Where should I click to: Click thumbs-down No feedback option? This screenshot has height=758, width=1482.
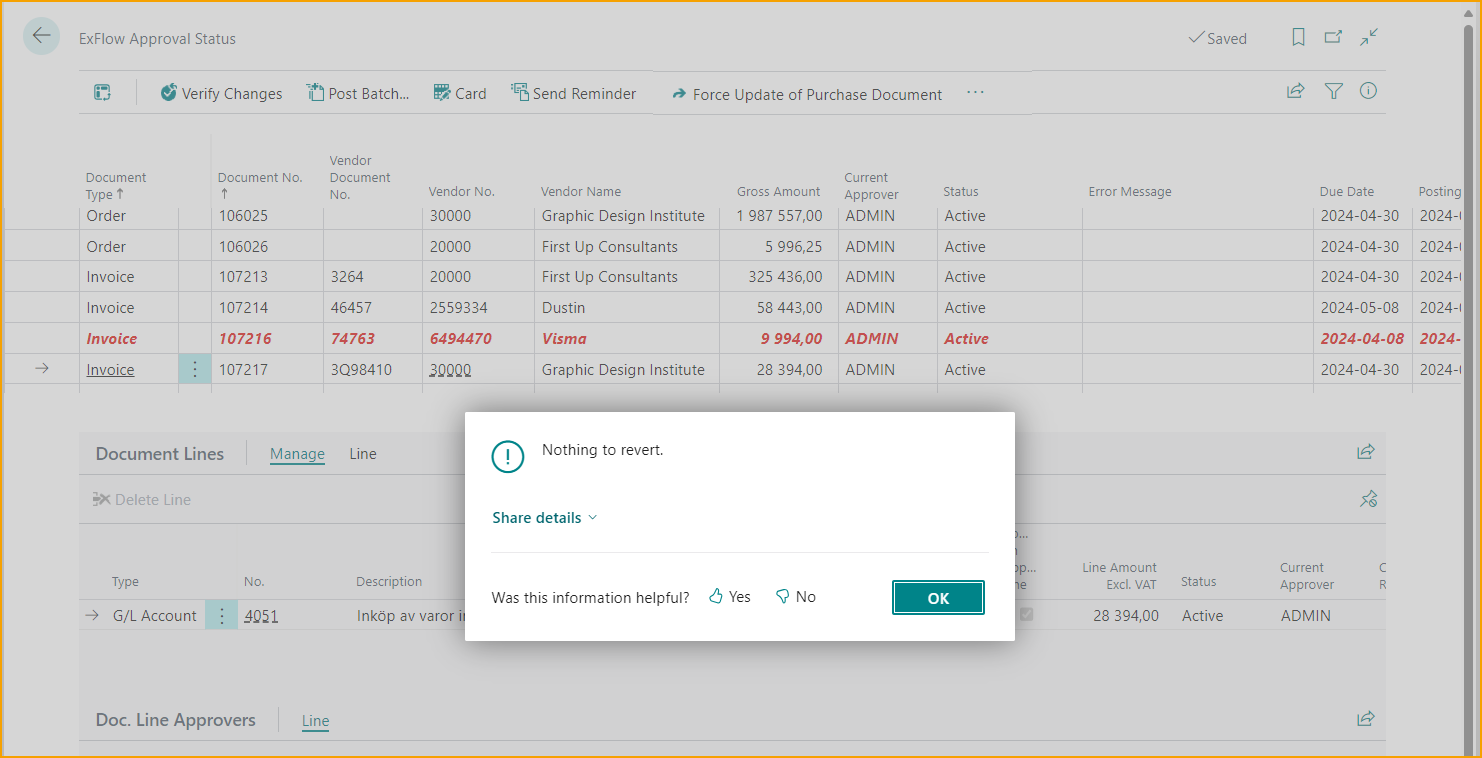coord(796,597)
